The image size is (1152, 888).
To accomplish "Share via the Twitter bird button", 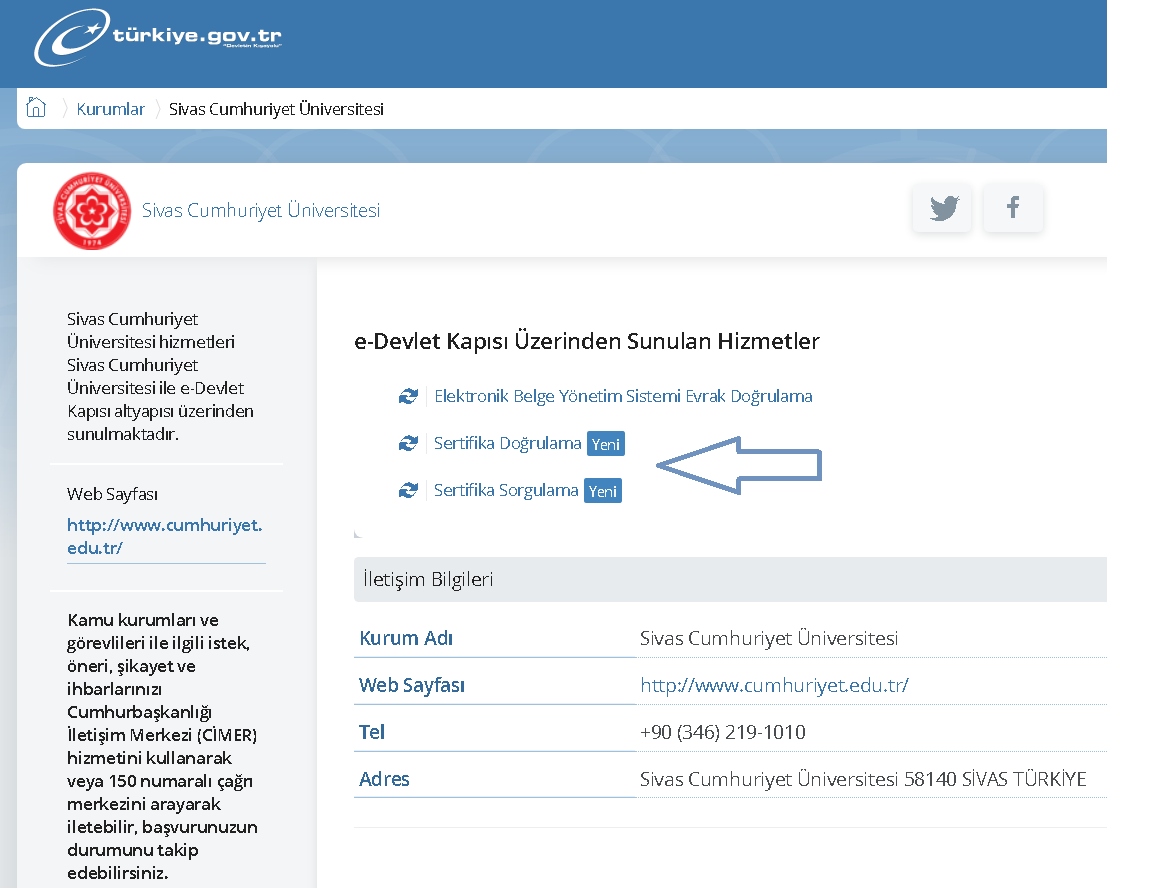I will (943, 208).
